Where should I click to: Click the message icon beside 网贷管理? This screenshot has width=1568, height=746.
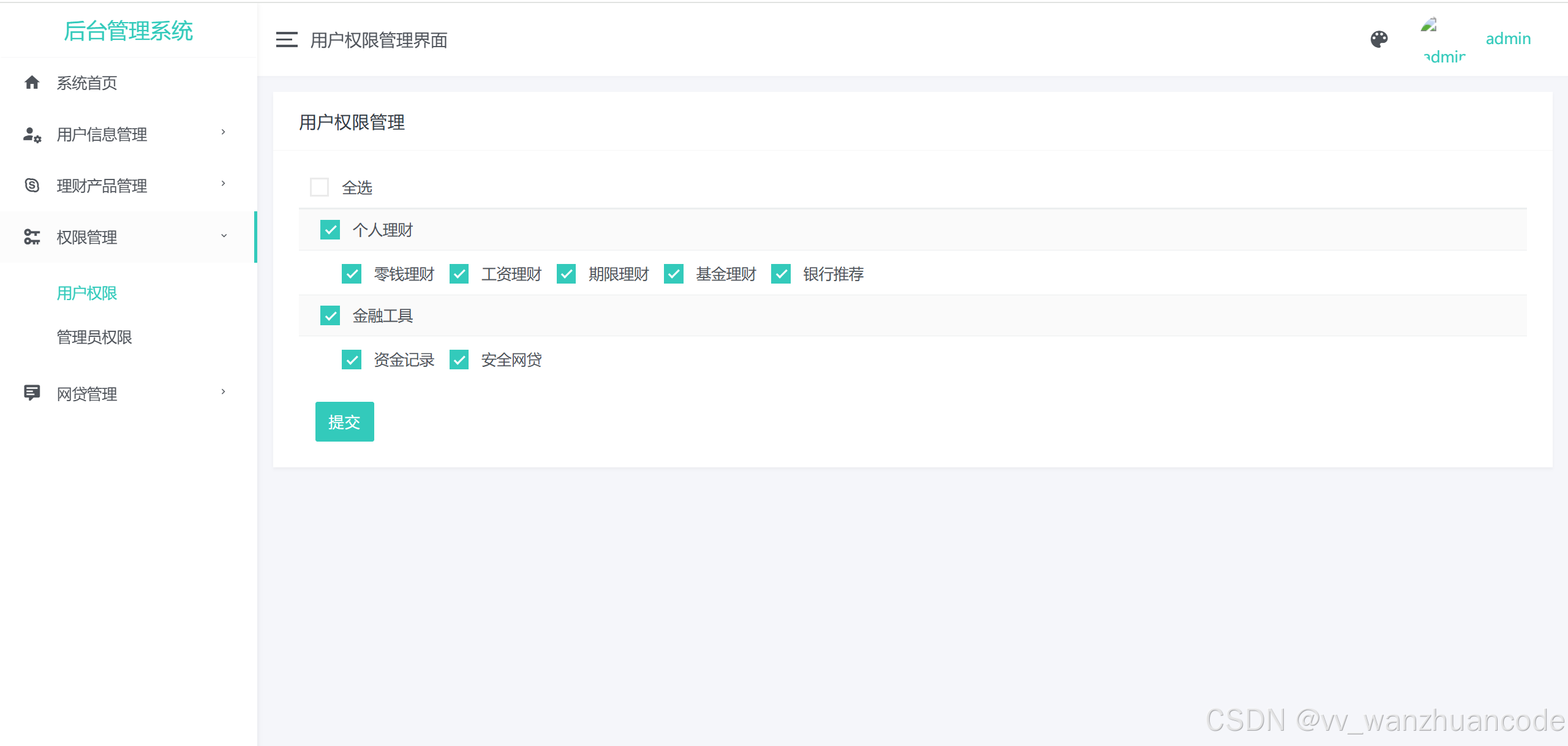[32, 393]
